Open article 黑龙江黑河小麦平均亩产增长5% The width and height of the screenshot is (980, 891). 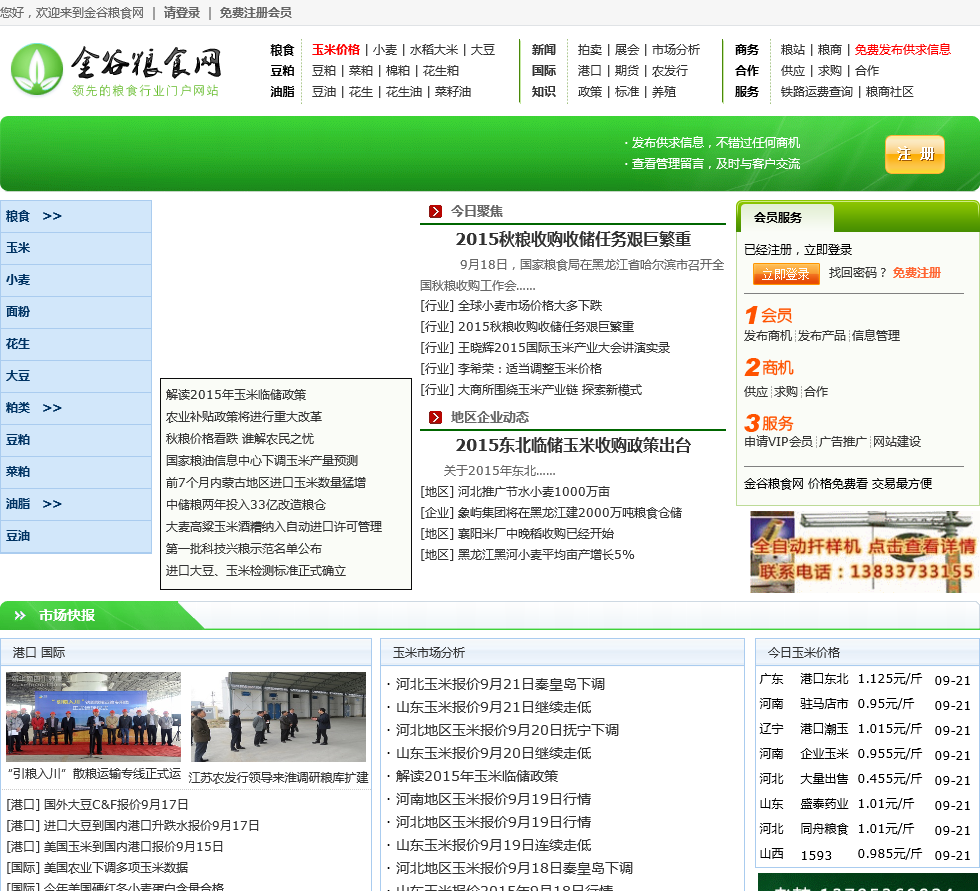tap(546, 555)
